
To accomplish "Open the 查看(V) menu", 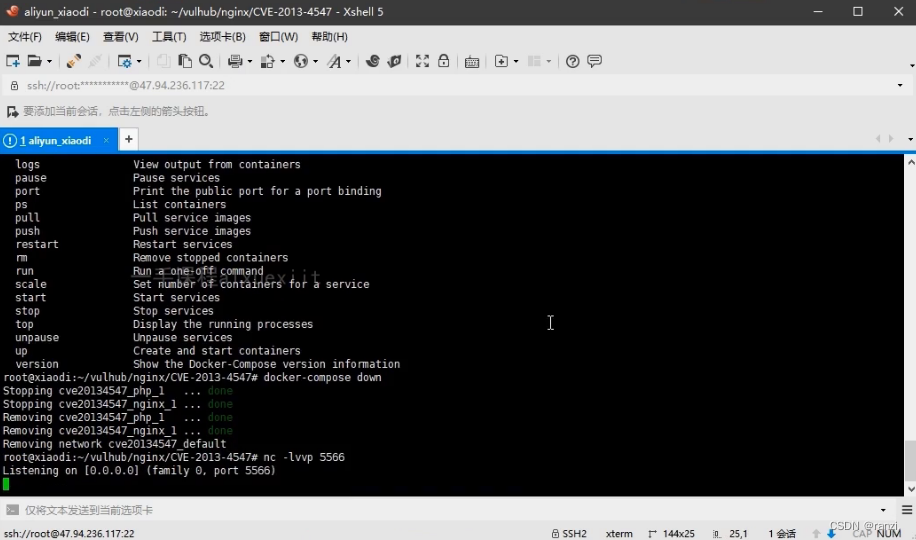I will [121, 37].
